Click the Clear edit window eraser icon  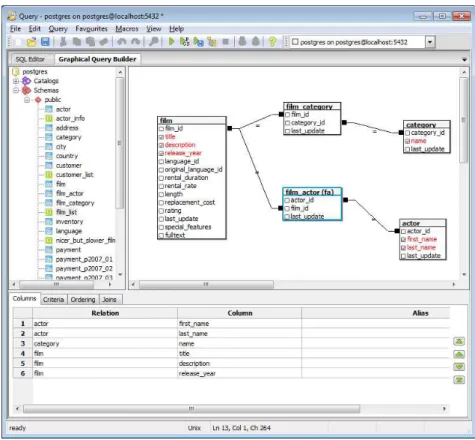pyautogui.click(x=104, y=42)
